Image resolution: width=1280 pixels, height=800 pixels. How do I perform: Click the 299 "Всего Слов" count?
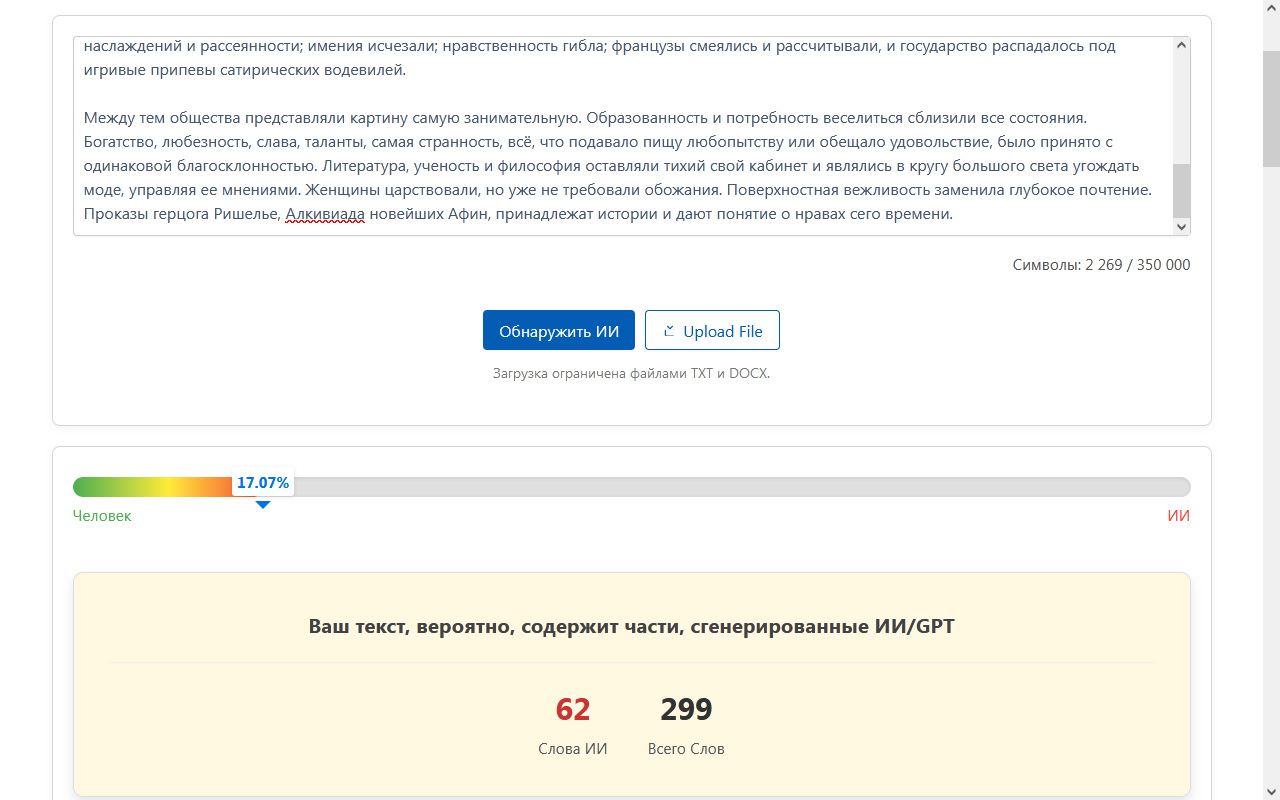click(x=686, y=710)
